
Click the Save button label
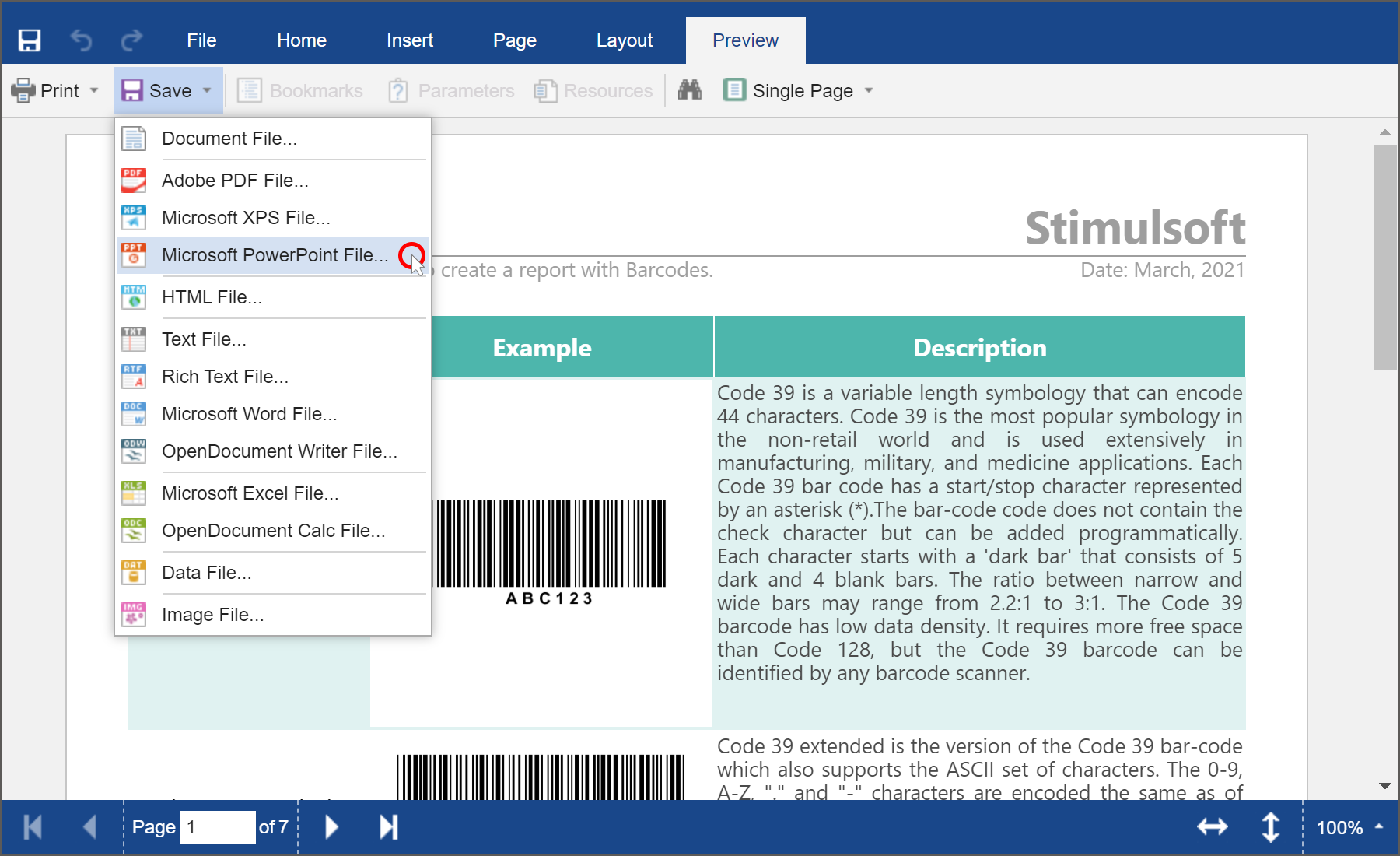pos(170,91)
